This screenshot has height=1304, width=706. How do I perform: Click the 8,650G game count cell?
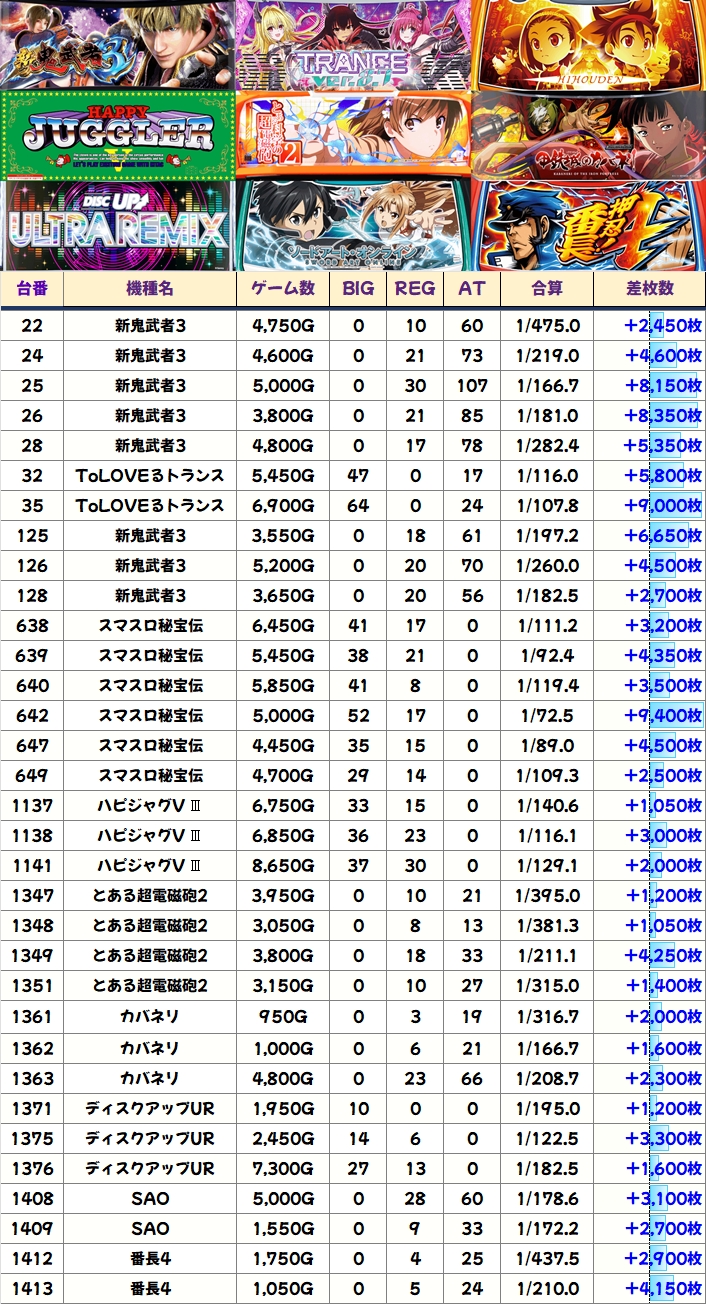pos(282,866)
